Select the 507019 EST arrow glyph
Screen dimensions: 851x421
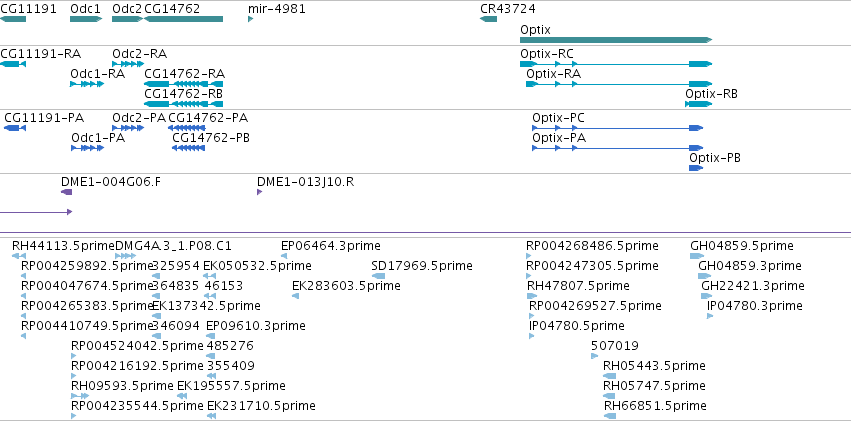[595, 356]
